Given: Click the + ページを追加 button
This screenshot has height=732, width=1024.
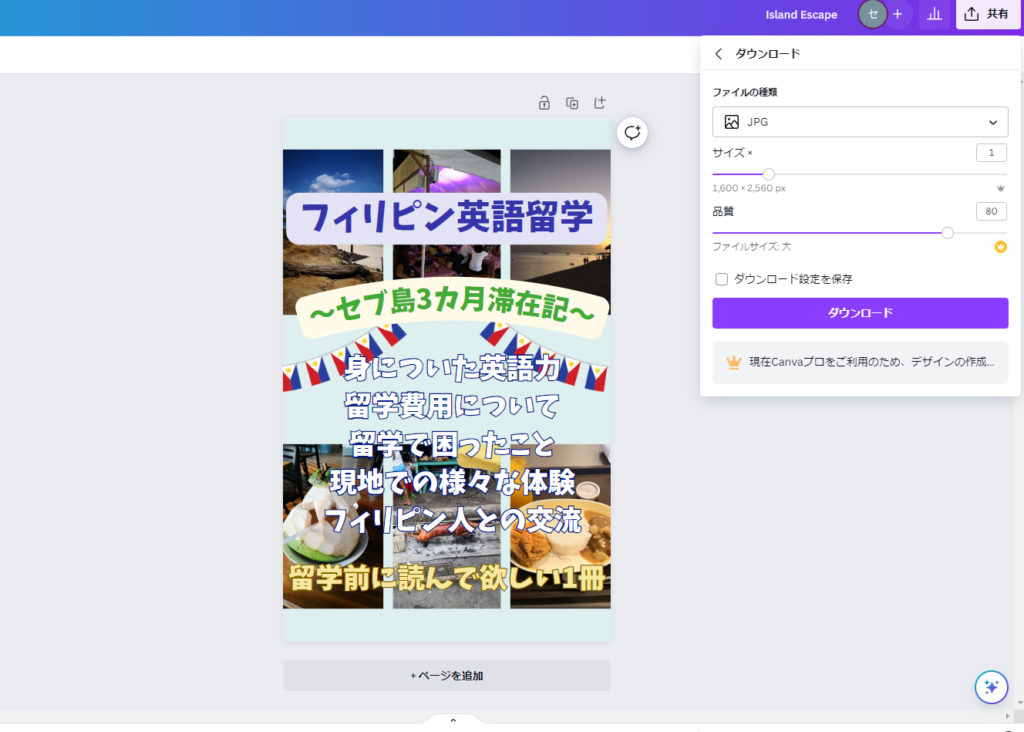Looking at the screenshot, I should click(x=446, y=676).
